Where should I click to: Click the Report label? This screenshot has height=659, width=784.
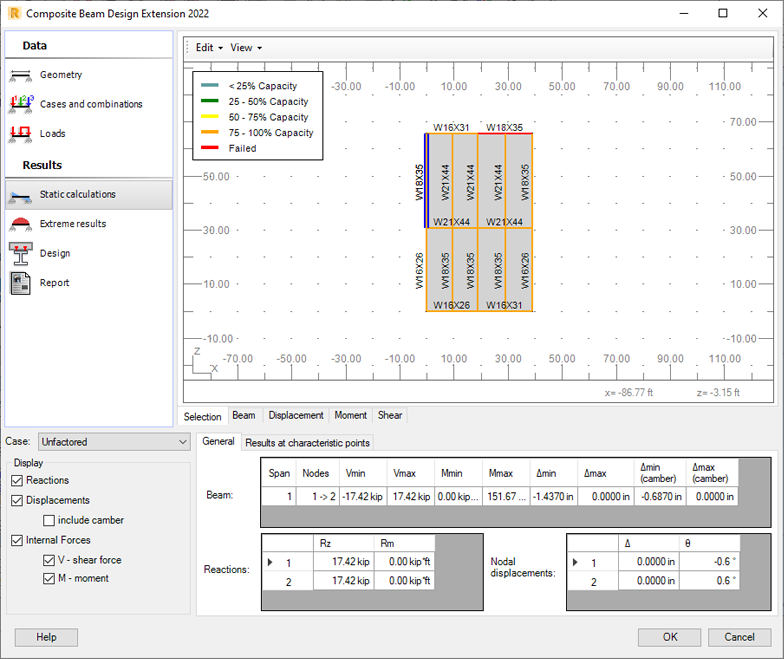pos(54,283)
